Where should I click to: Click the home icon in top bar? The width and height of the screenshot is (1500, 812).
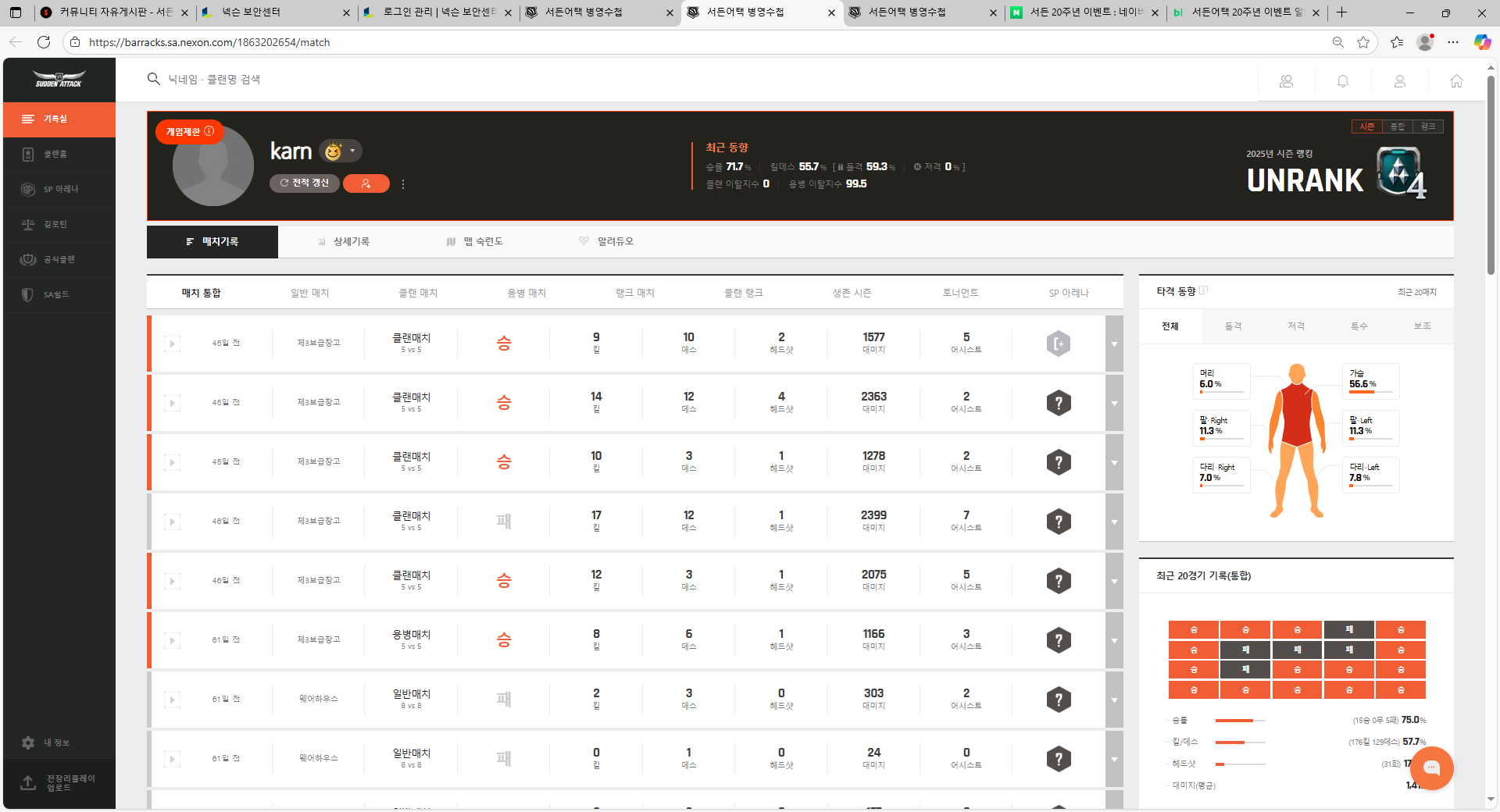(1456, 81)
